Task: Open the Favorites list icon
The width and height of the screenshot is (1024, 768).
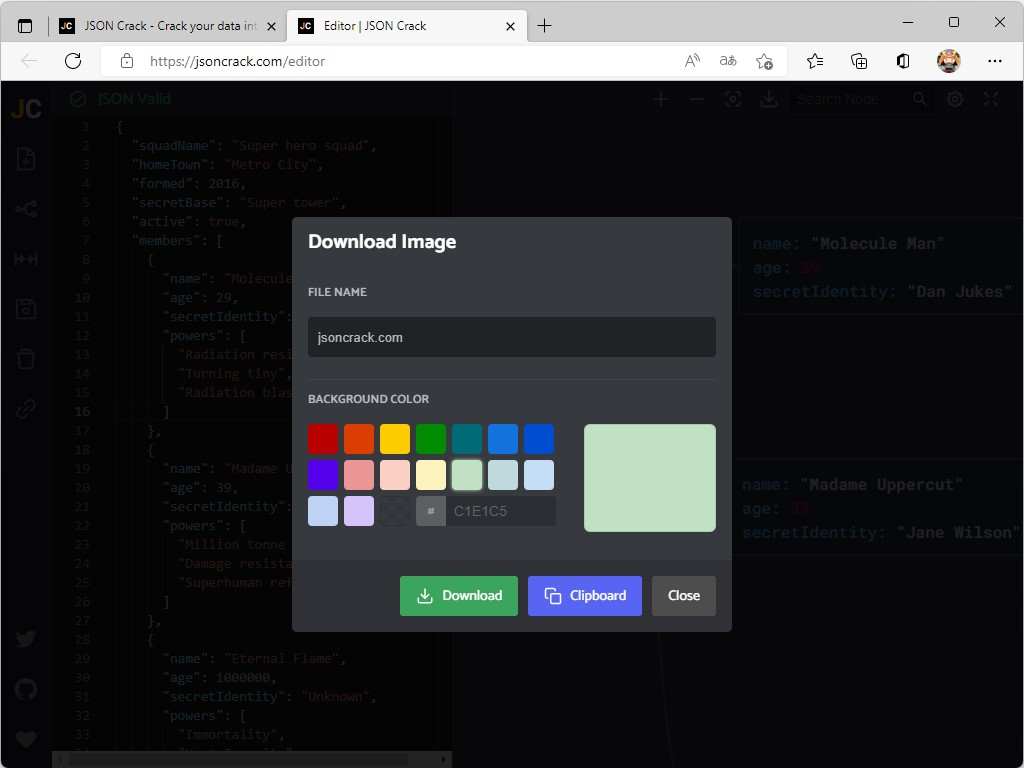Action: click(x=815, y=61)
